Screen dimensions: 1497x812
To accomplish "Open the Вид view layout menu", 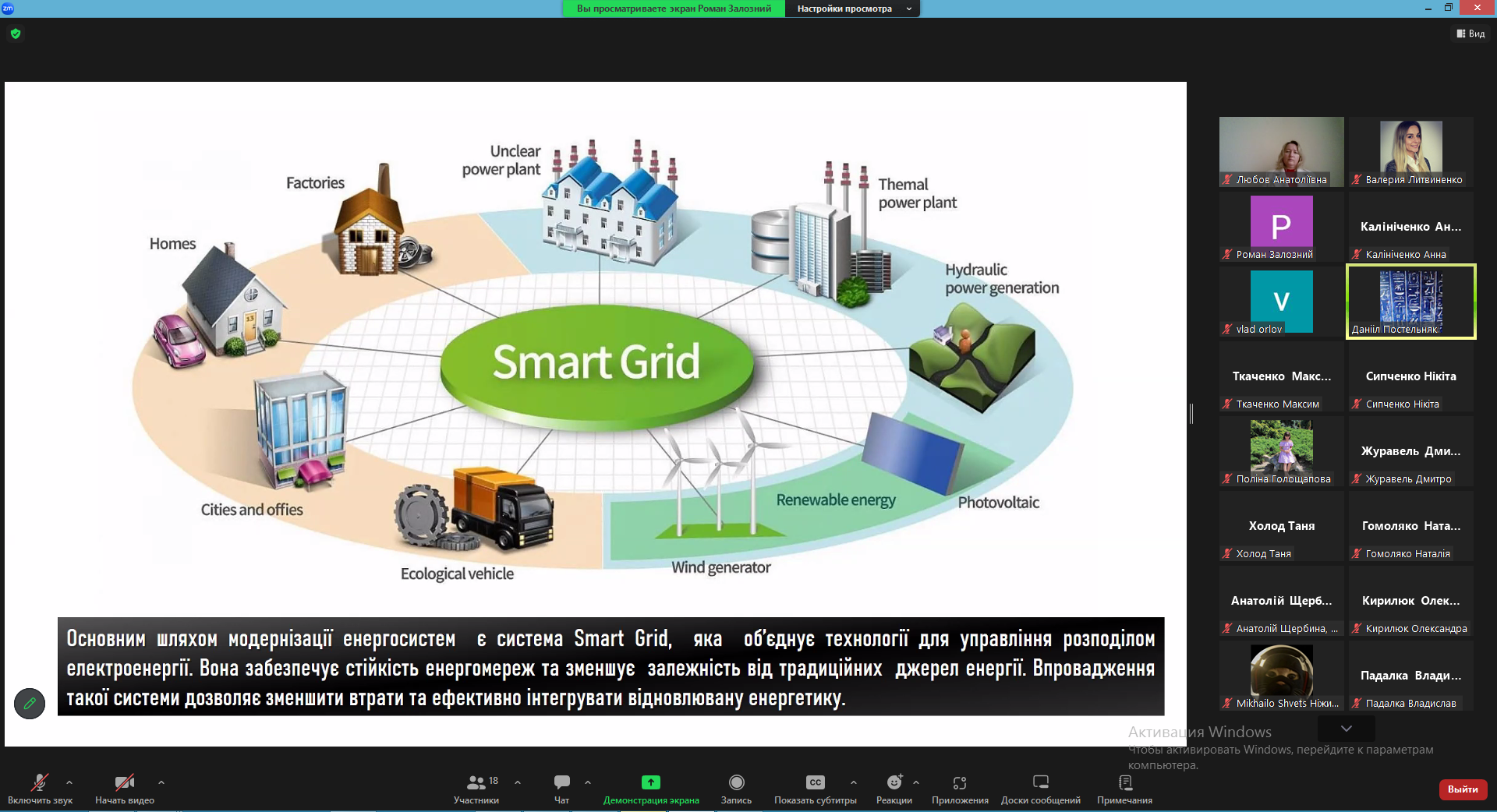I will (1470, 34).
